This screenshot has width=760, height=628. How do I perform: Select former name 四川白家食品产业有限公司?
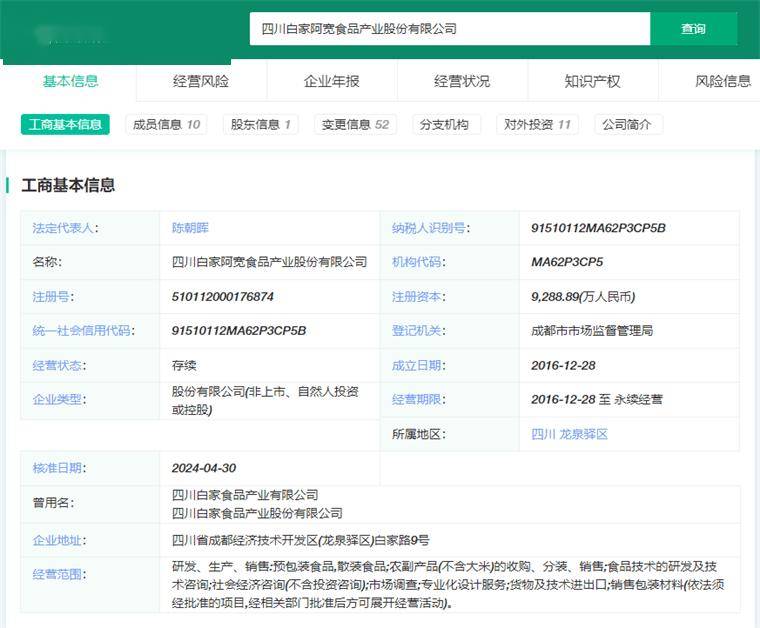(x=245, y=495)
